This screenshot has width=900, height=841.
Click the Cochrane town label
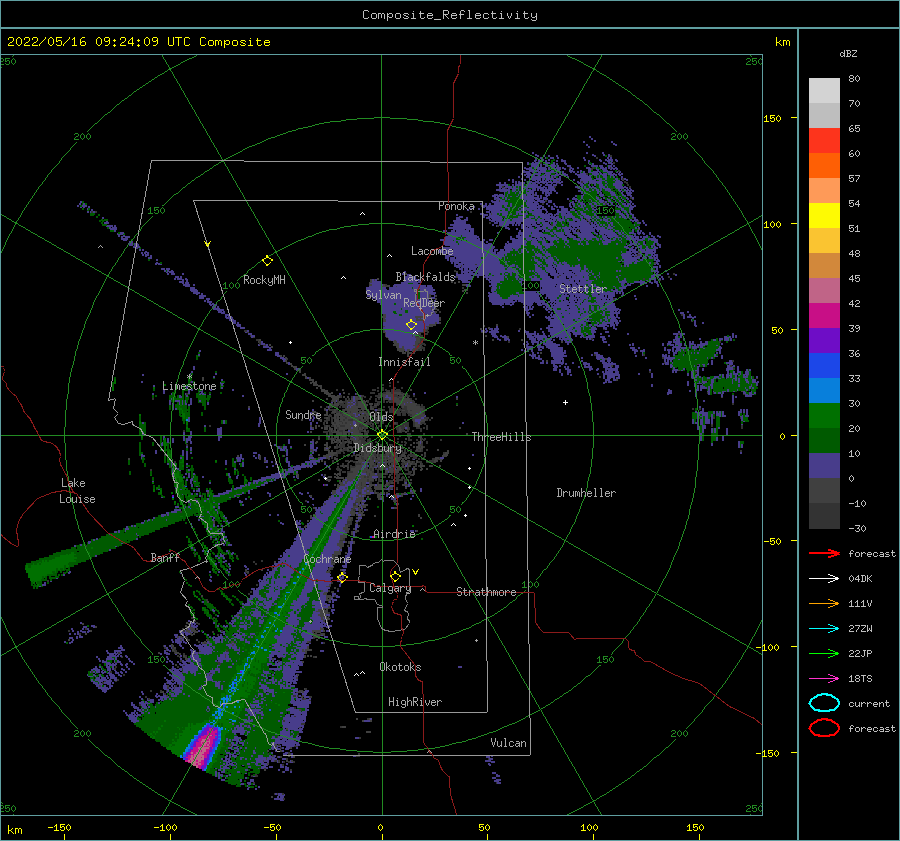coord(327,559)
